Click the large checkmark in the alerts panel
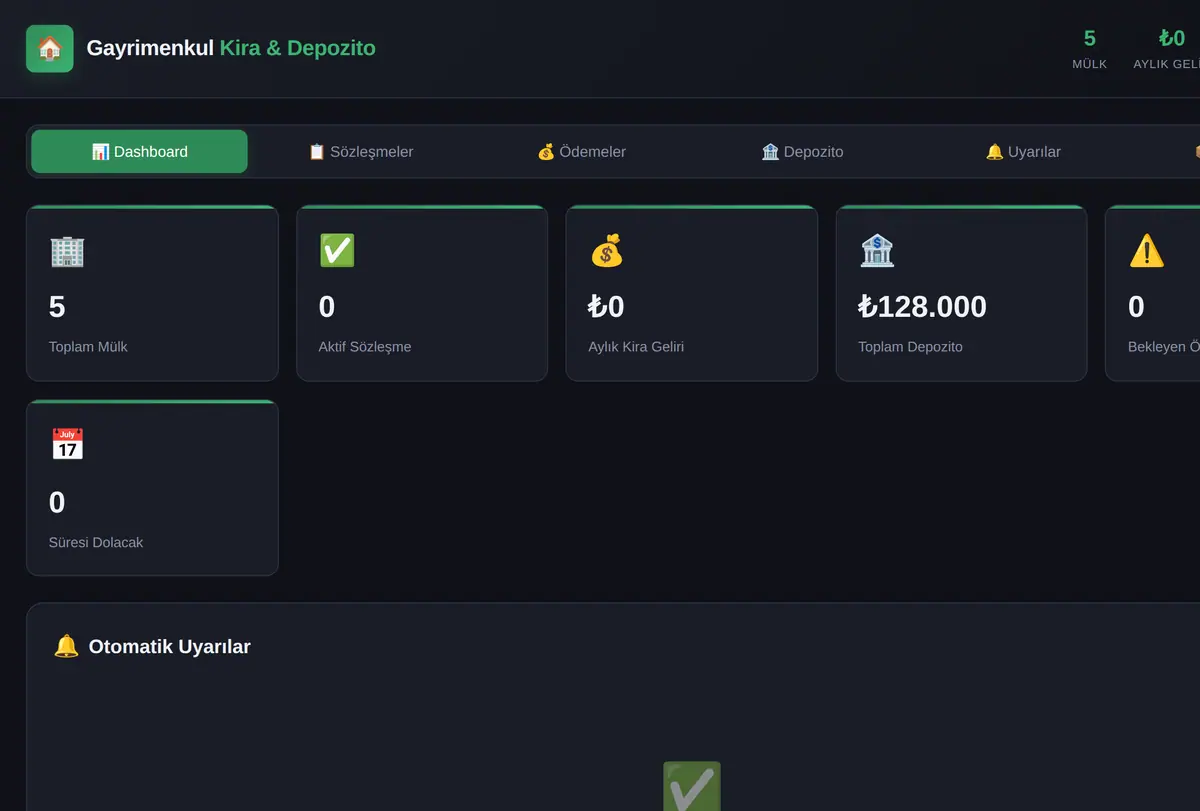The height and width of the screenshot is (811, 1200). (691, 786)
